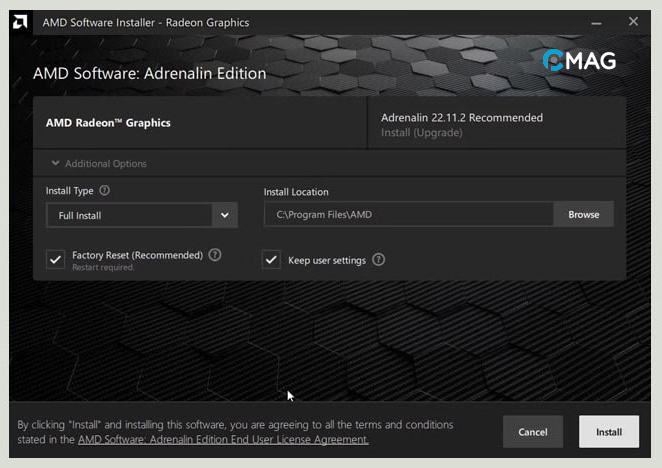The image size is (662, 468).
Task: Open the Install Type help info icon
Action: [104, 190]
